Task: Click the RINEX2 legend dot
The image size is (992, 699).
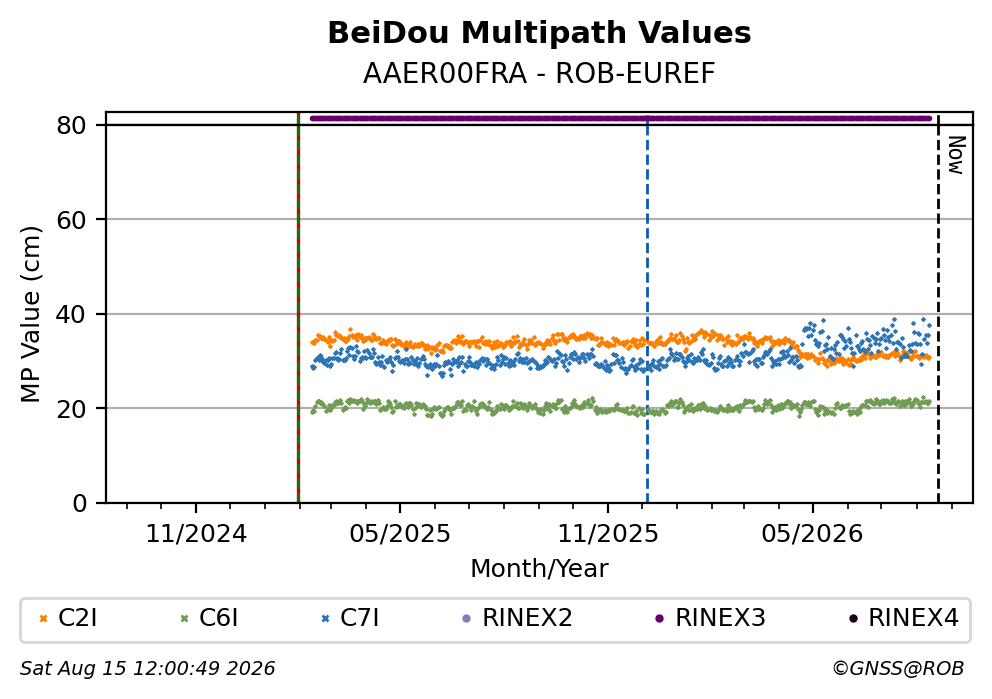Action: point(467,619)
